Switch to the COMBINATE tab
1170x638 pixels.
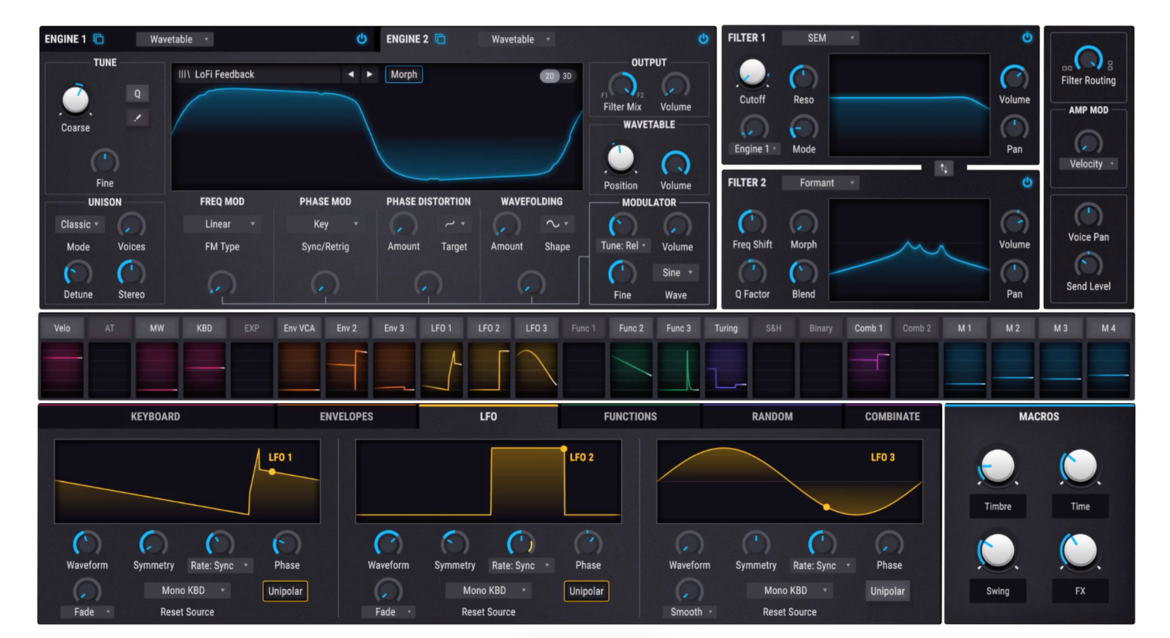[x=892, y=416]
